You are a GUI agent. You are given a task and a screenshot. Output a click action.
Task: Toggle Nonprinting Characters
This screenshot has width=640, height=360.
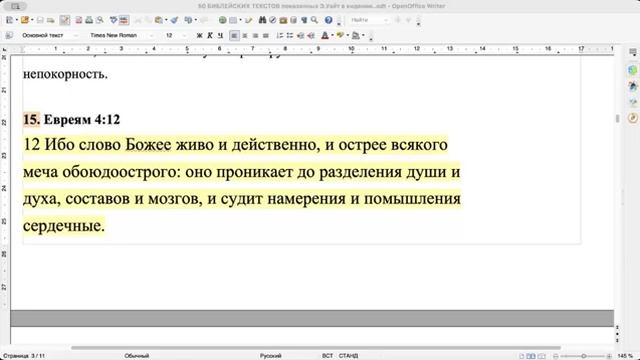pos(304,20)
